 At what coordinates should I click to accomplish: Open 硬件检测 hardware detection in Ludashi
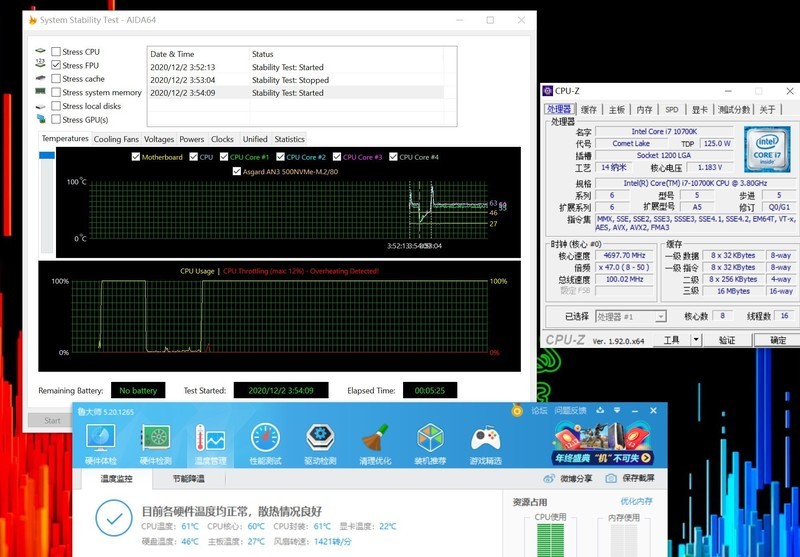tap(156, 444)
